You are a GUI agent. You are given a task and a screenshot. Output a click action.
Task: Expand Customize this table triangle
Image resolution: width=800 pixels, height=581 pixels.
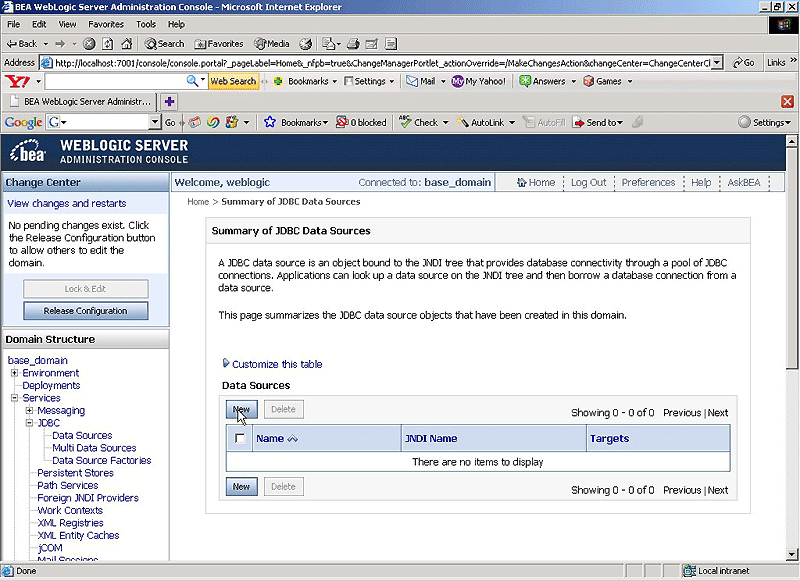[x=226, y=363]
